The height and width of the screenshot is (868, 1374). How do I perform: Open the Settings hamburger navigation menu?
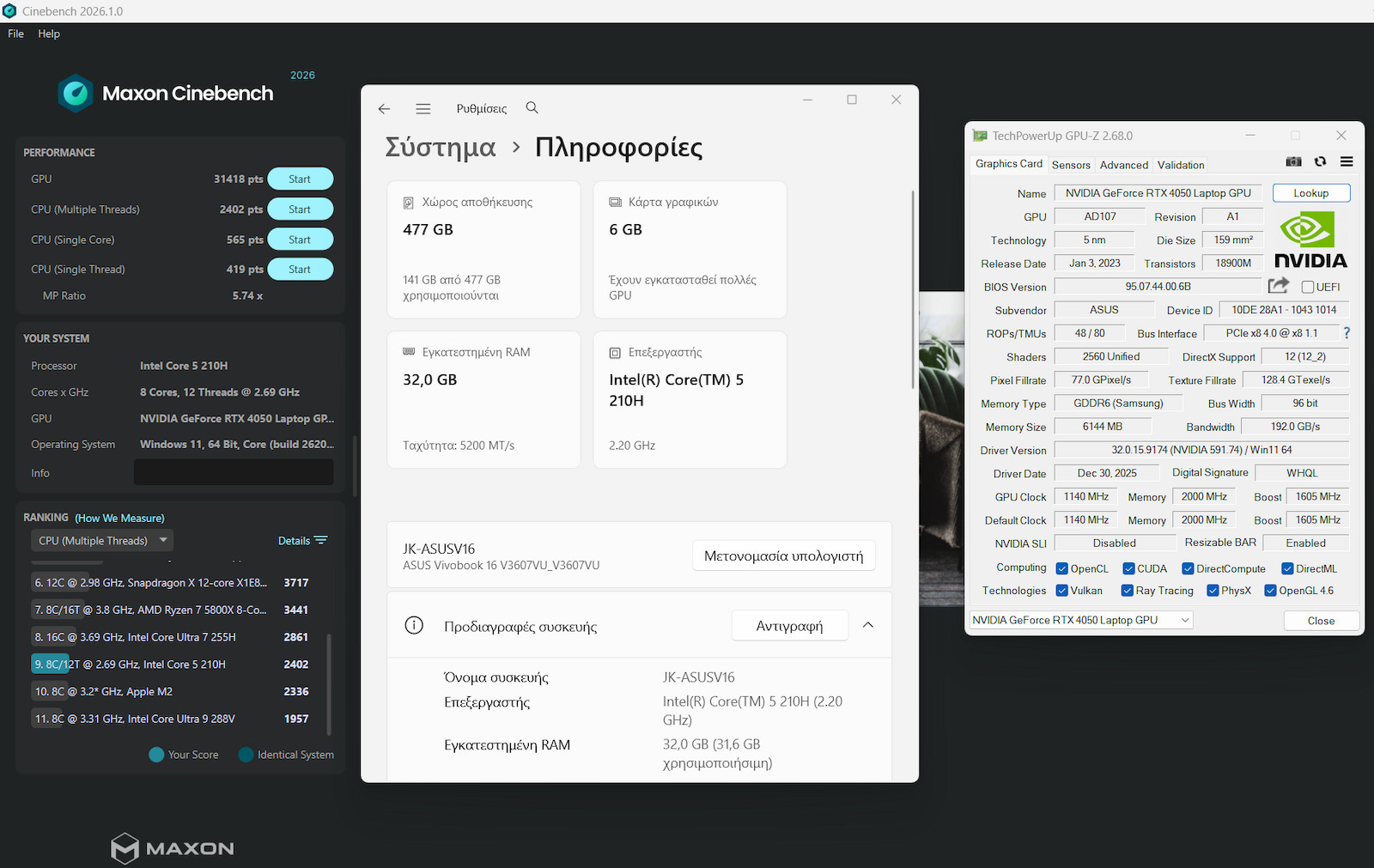[x=423, y=109]
